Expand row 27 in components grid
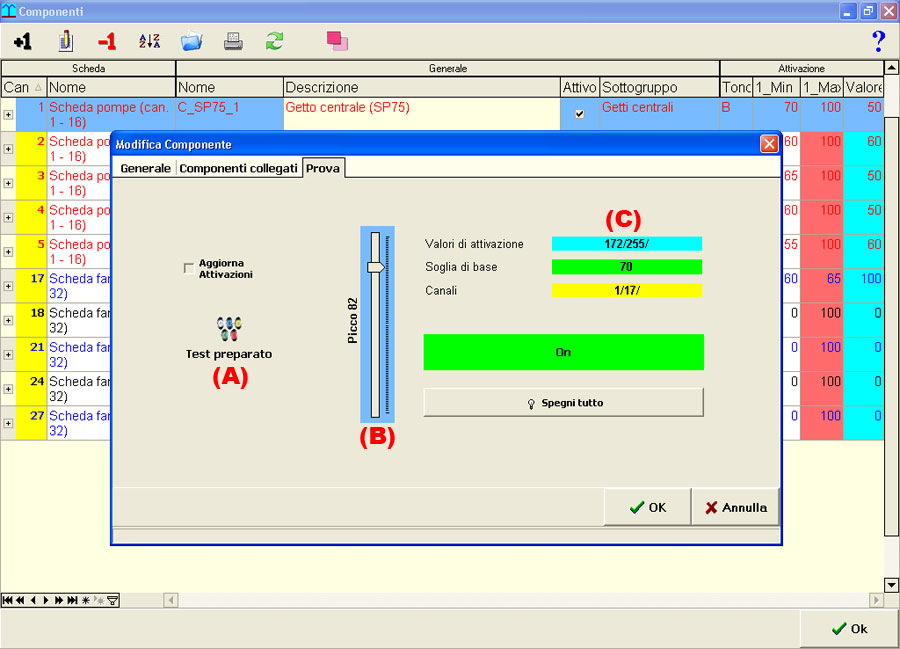 [x=8, y=423]
